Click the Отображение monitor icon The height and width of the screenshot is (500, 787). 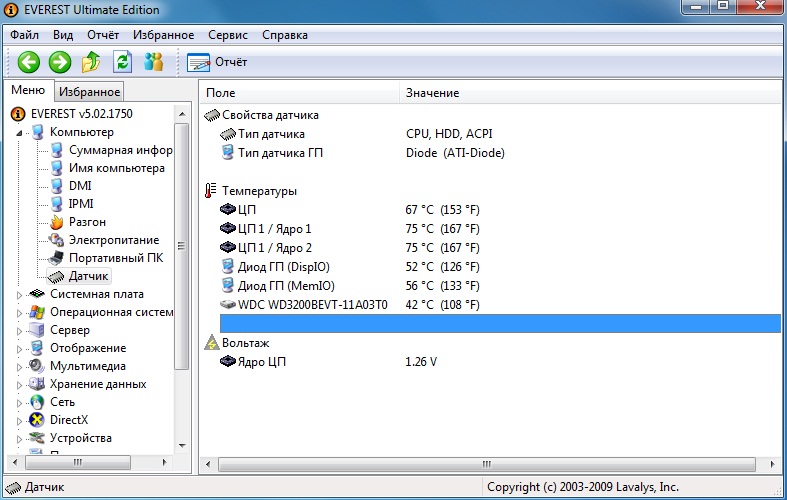point(37,348)
